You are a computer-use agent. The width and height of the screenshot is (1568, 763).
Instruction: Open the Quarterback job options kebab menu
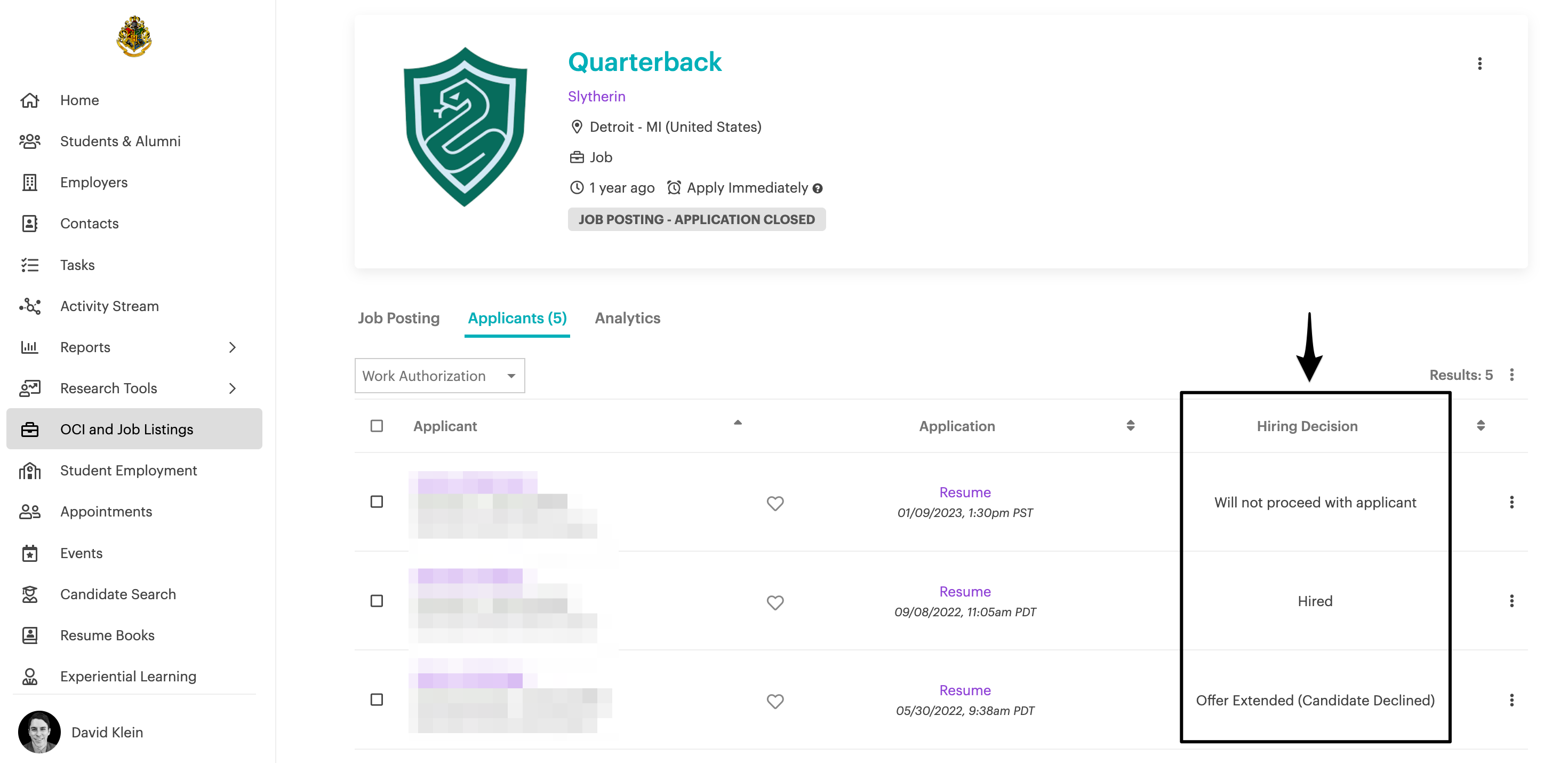coord(1480,64)
